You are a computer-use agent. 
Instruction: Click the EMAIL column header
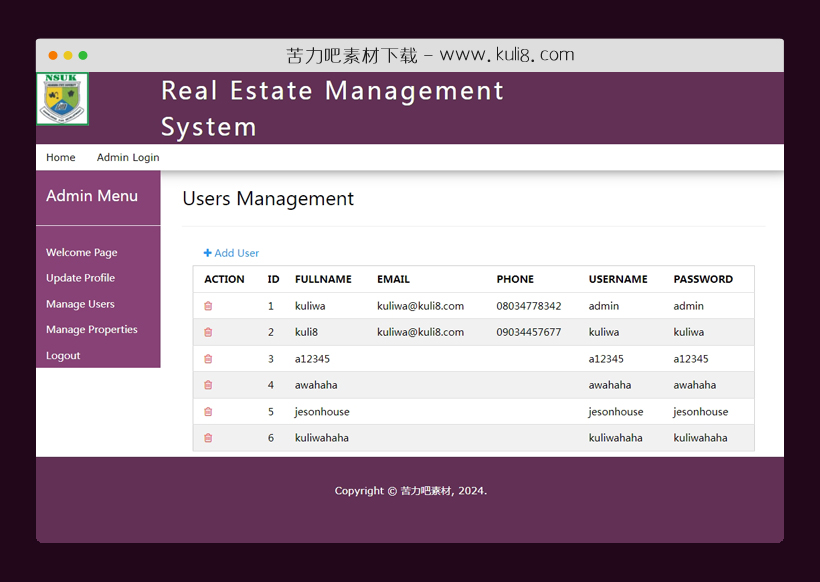click(393, 280)
